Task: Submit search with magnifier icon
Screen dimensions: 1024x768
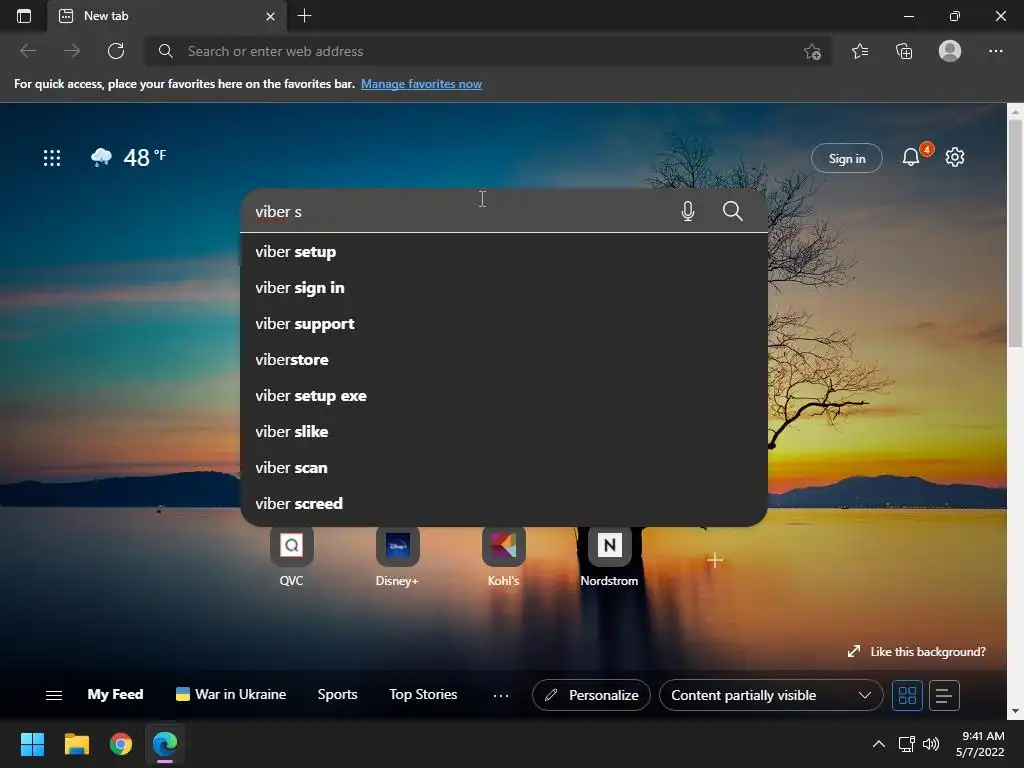Action: pos(732,211)
